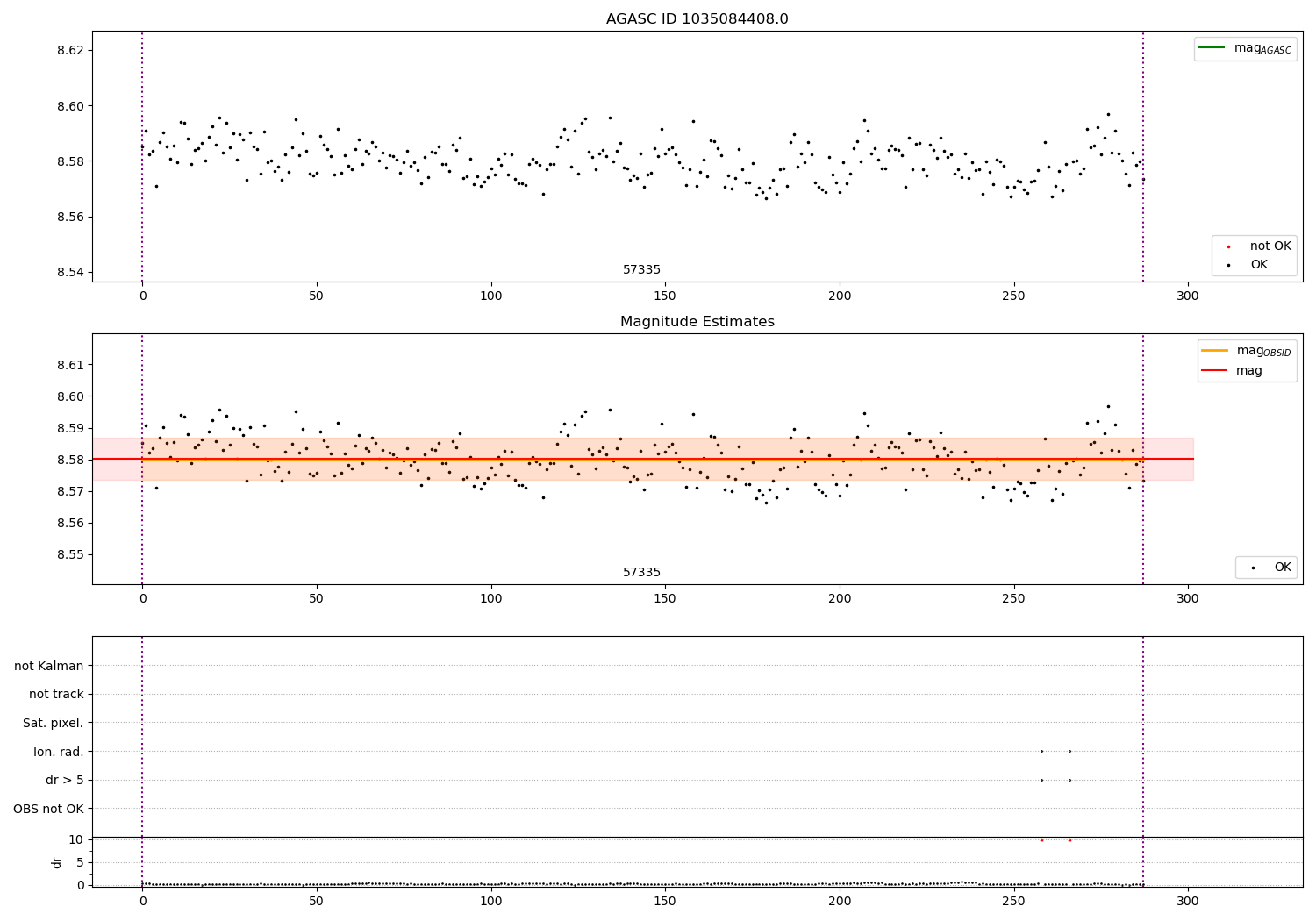This screenshot has height=921, width=1316.
Task: Click '57335' label in Magnitude Estimates plot
Action: pos(641,573)
